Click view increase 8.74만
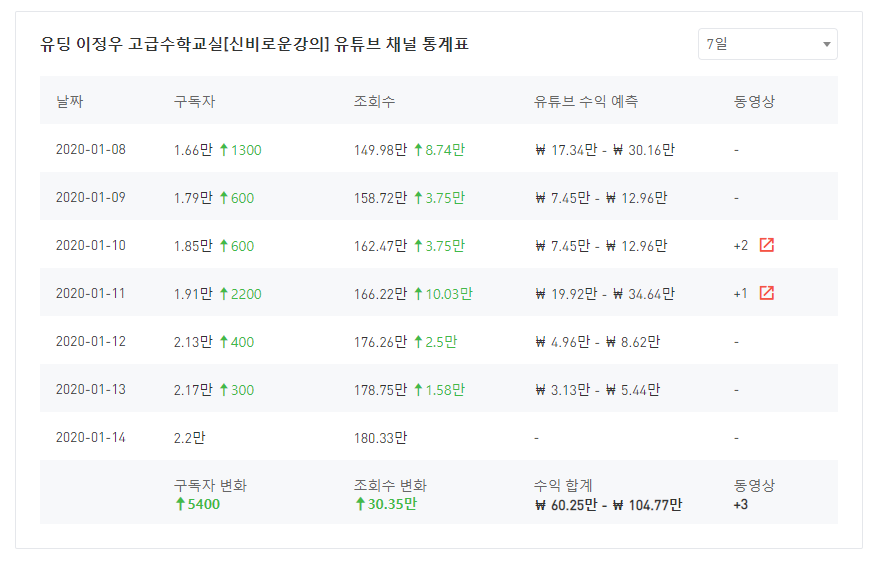The width and height of the screenshot is (878, 565). tap(440, 150)
